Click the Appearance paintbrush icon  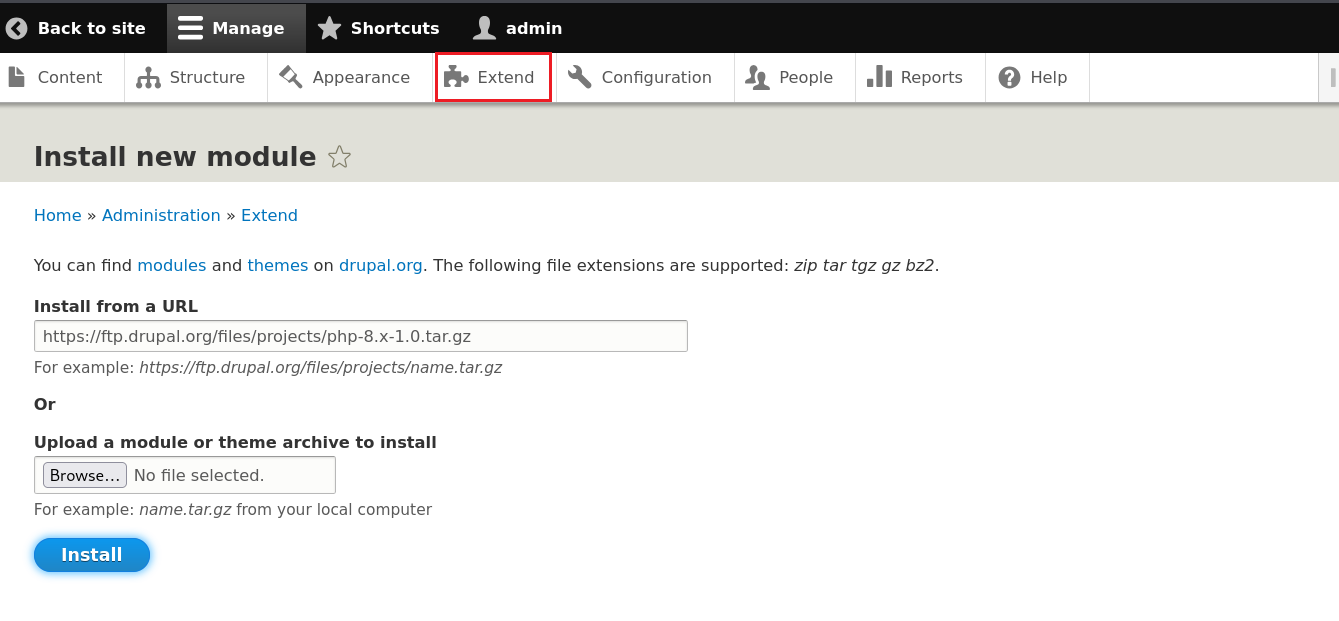pyautogui.click(x=291, y=77)
